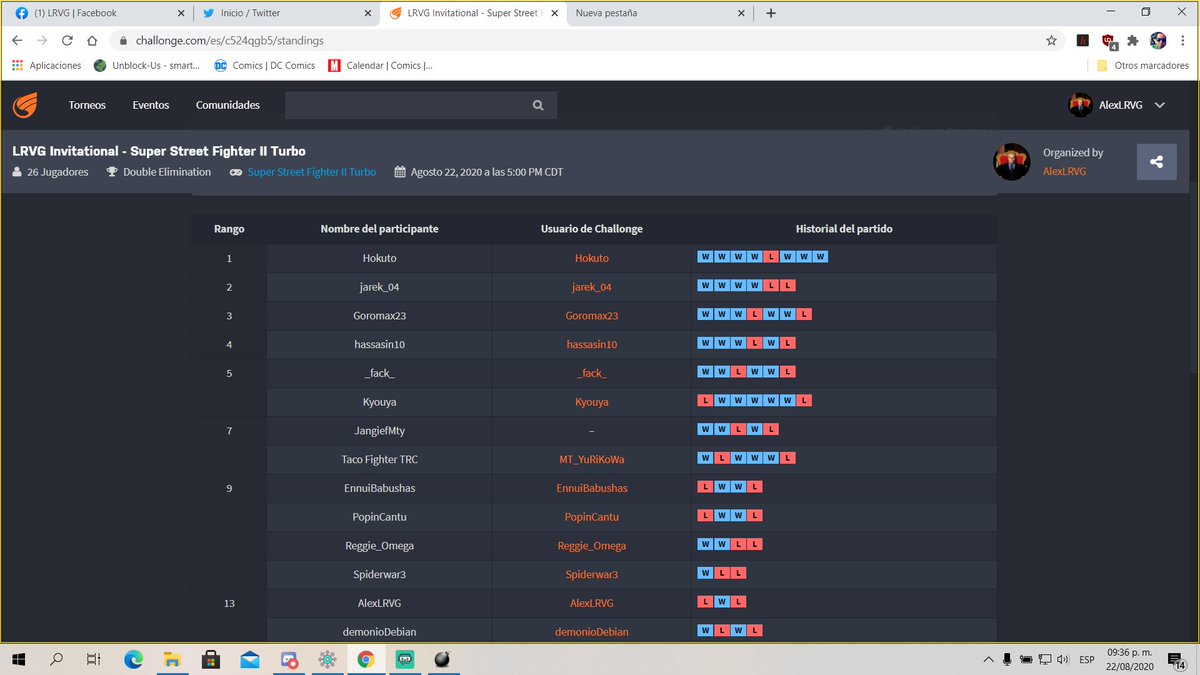This screenshot has width=1200, height=675.
Task: Reload the page with the refresh button
Action: (66, 41)
